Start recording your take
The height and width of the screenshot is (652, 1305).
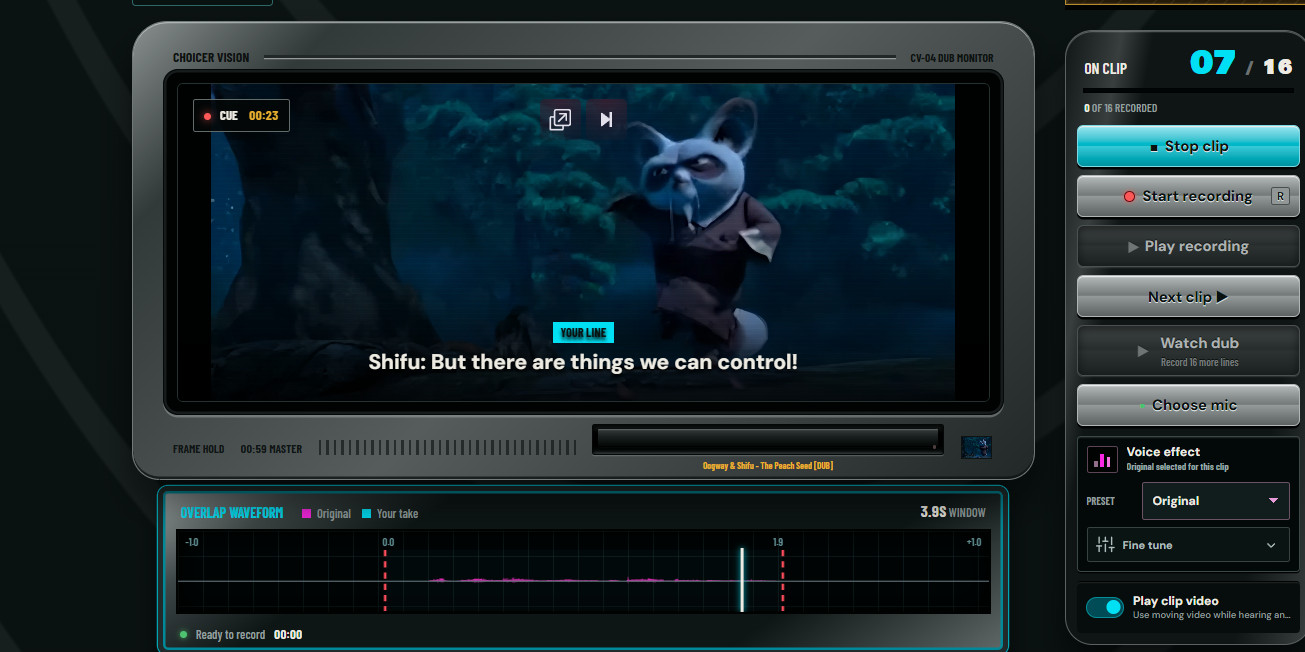click(1188, 196)
